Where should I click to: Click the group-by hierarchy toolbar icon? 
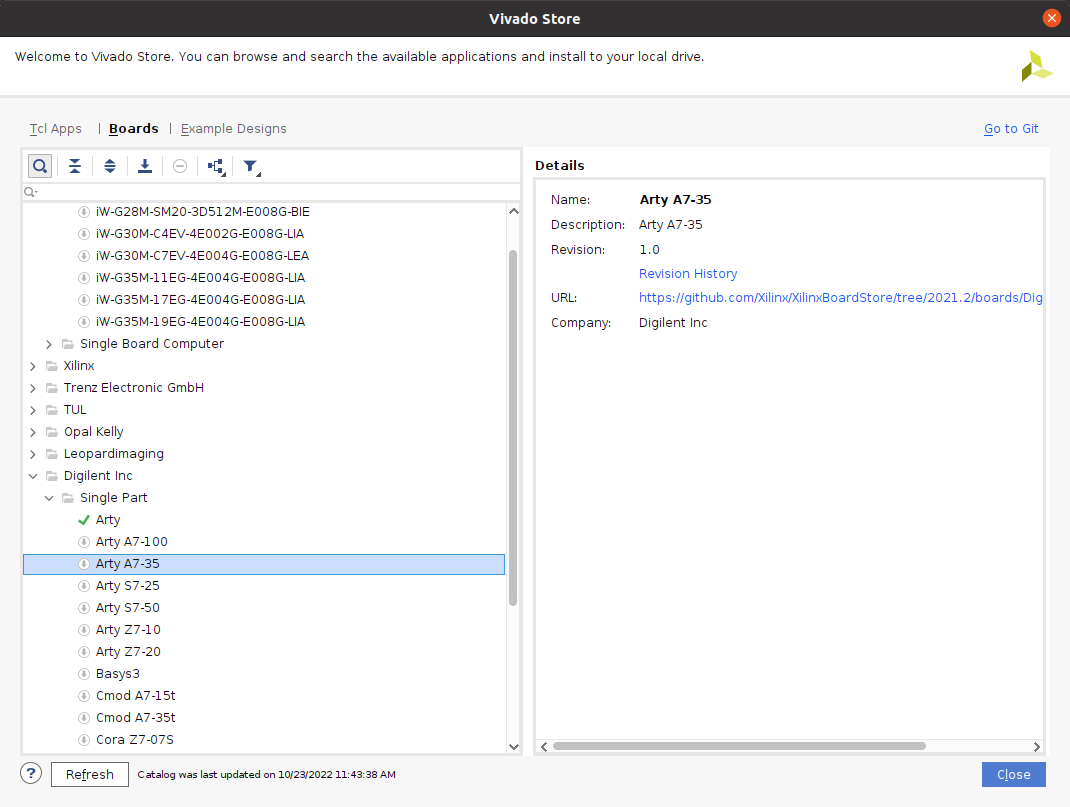[x=216, y=167]
